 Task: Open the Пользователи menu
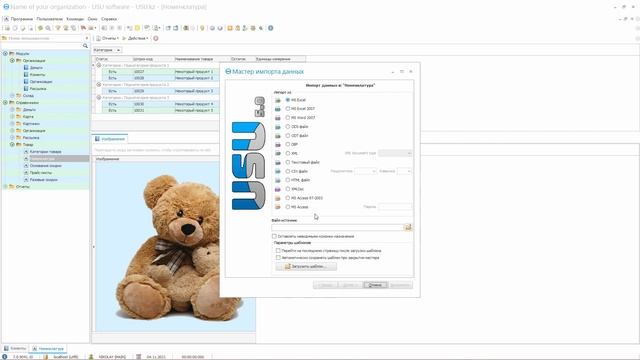coord(49,19)
